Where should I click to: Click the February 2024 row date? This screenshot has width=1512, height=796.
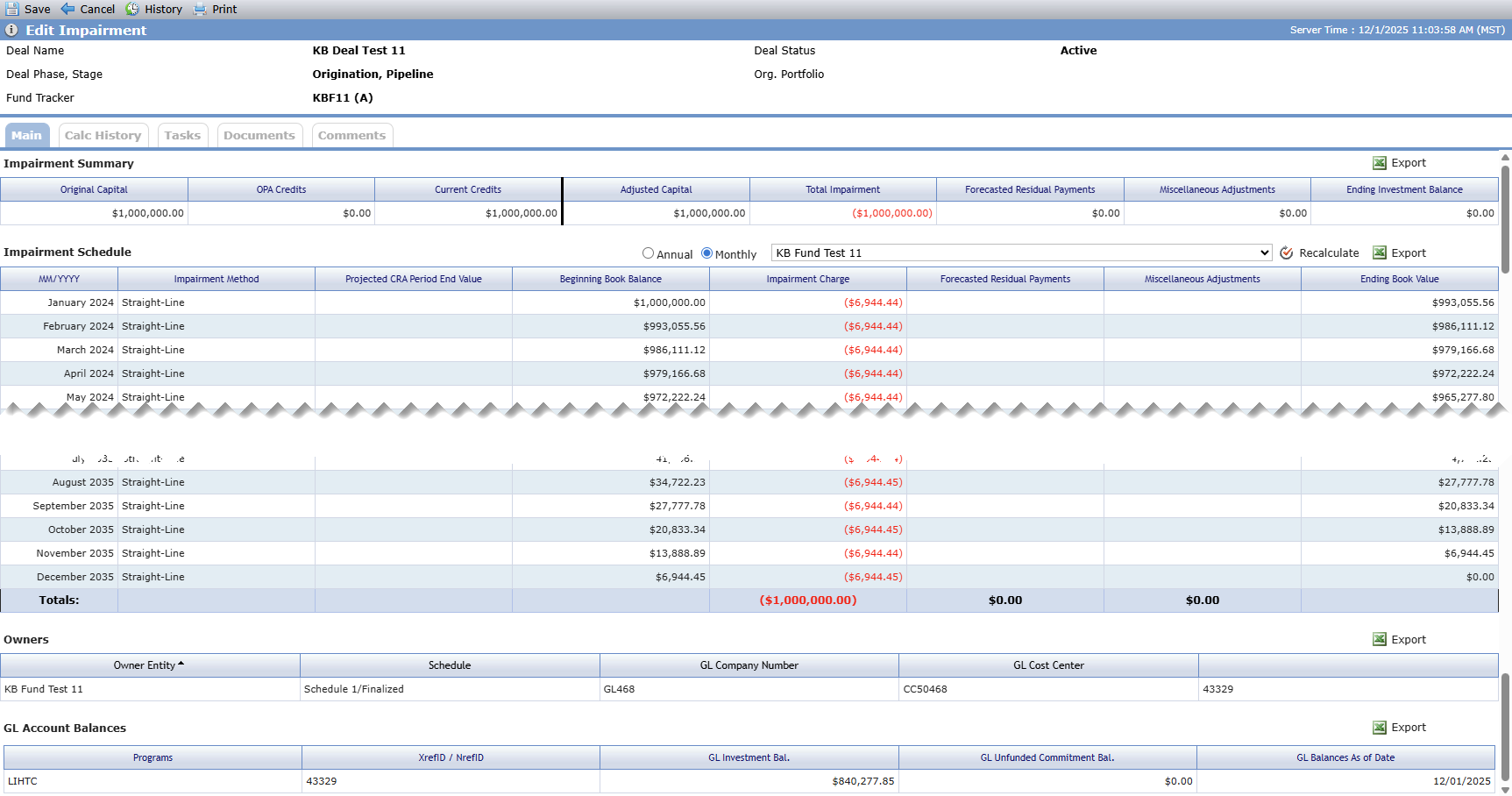click(x=78, y=326)
